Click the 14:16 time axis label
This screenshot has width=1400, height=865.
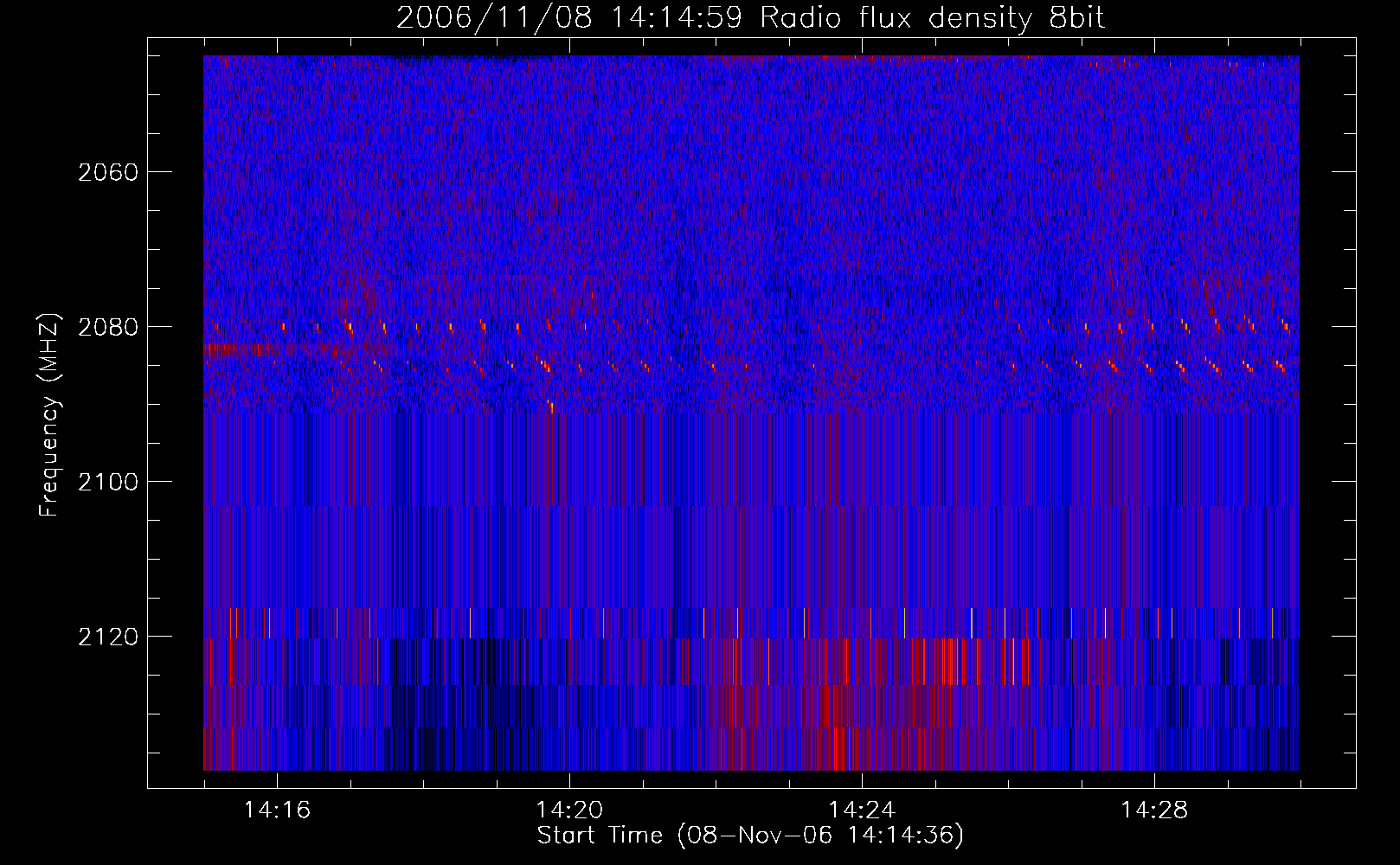coord(277,810)
